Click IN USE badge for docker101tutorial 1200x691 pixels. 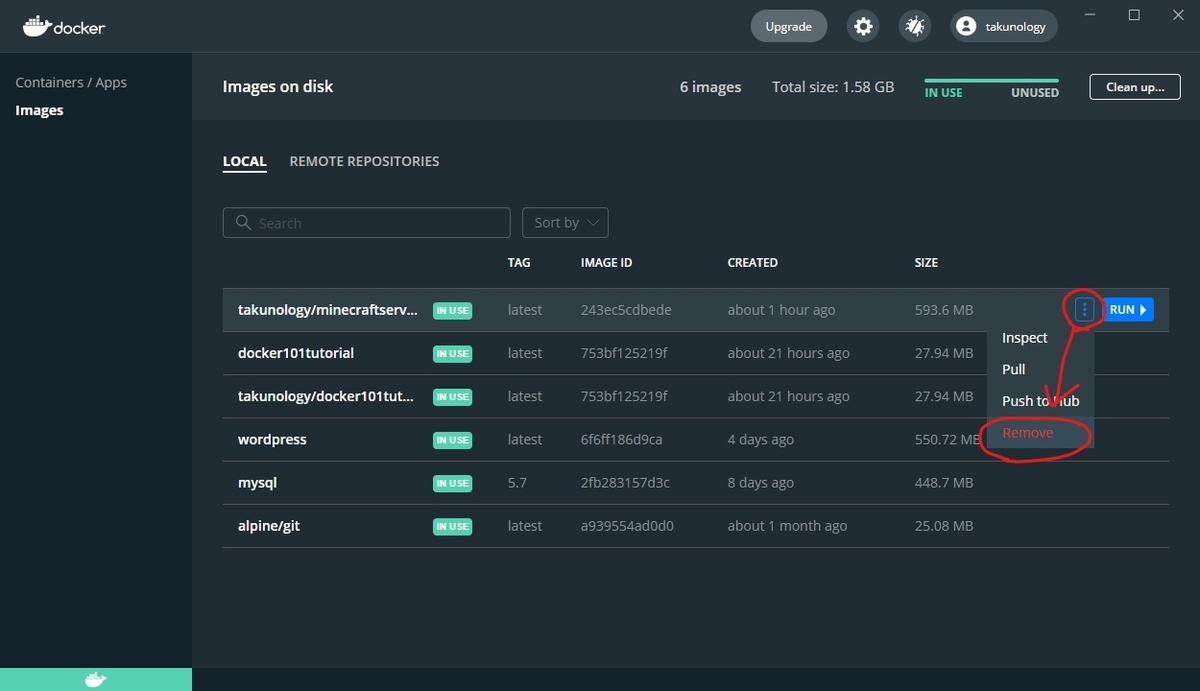(x=452, y=354)
